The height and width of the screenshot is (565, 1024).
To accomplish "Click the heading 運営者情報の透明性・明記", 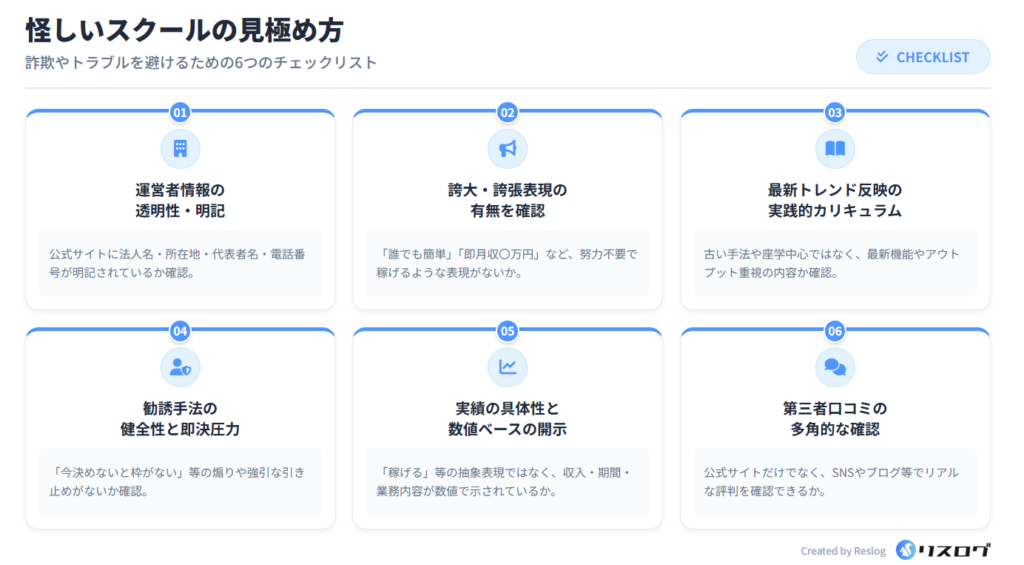I will (180, 200).
